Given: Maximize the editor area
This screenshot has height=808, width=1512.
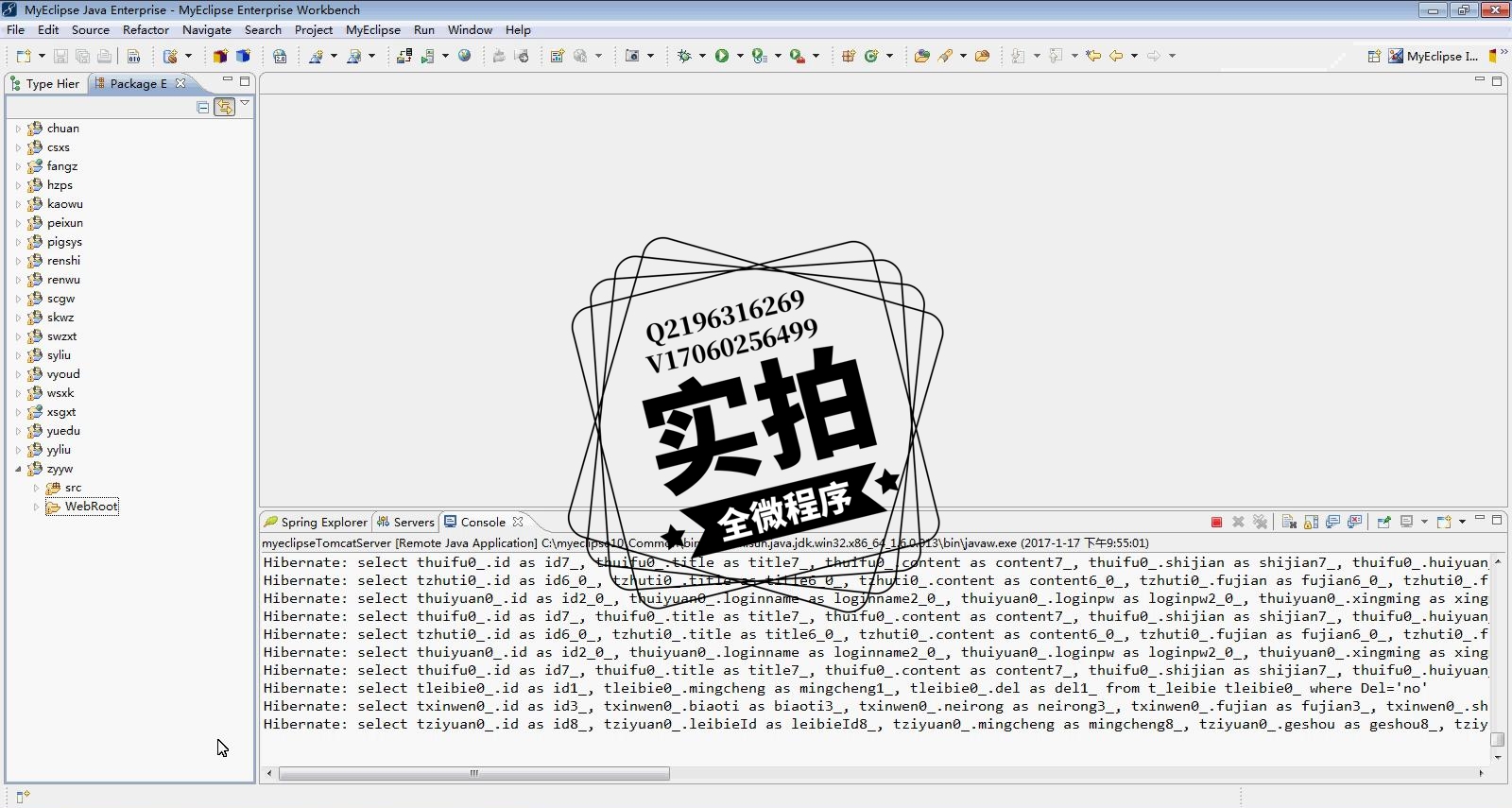Looking at the screenshot, I should click(1497, 81).
